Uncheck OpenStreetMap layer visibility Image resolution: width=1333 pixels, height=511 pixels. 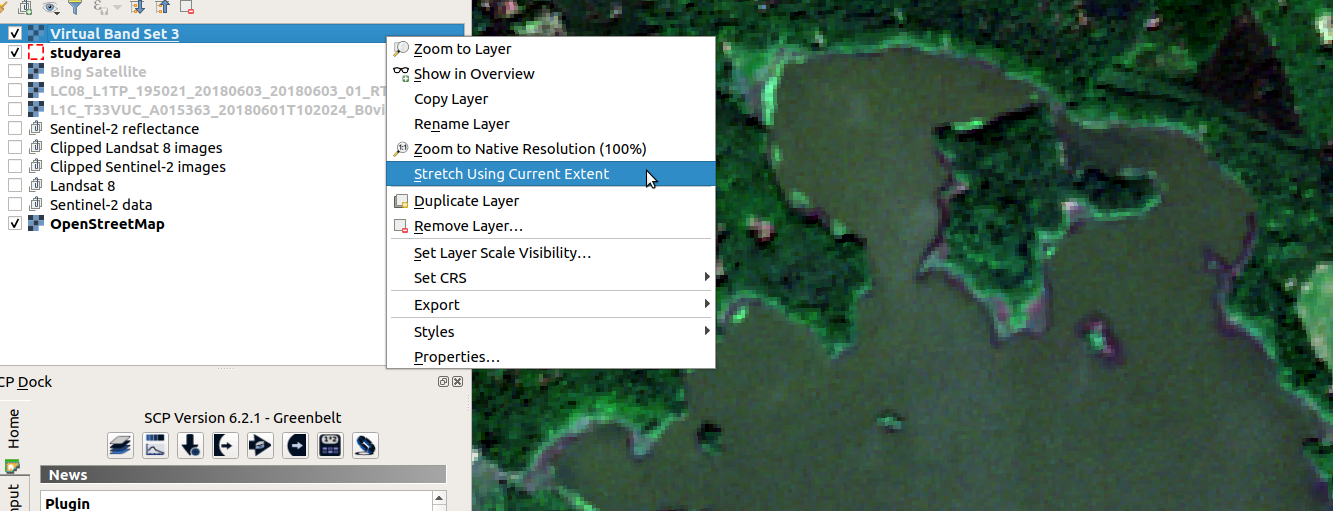[x=15, y=224]
